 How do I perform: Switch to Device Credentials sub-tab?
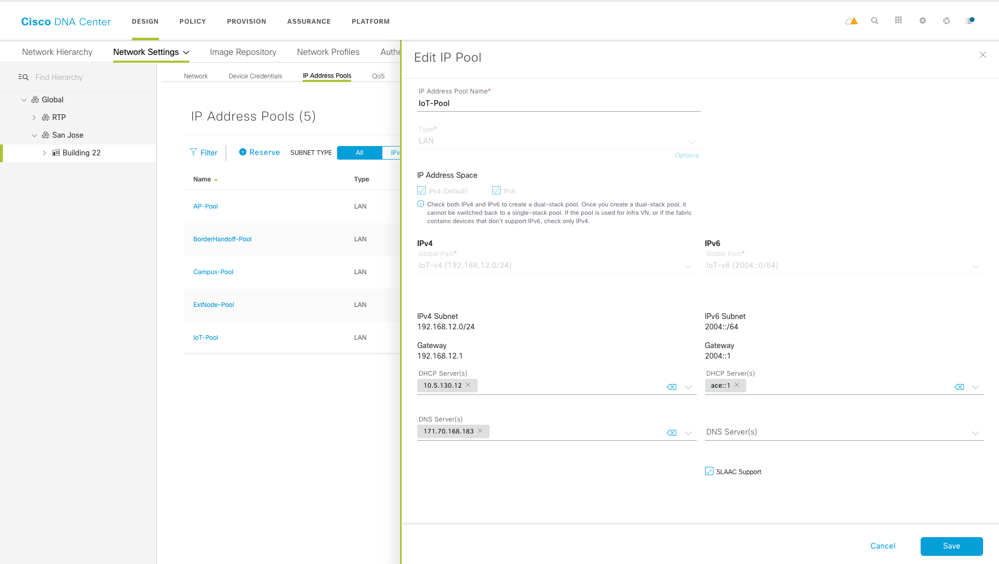255,76
